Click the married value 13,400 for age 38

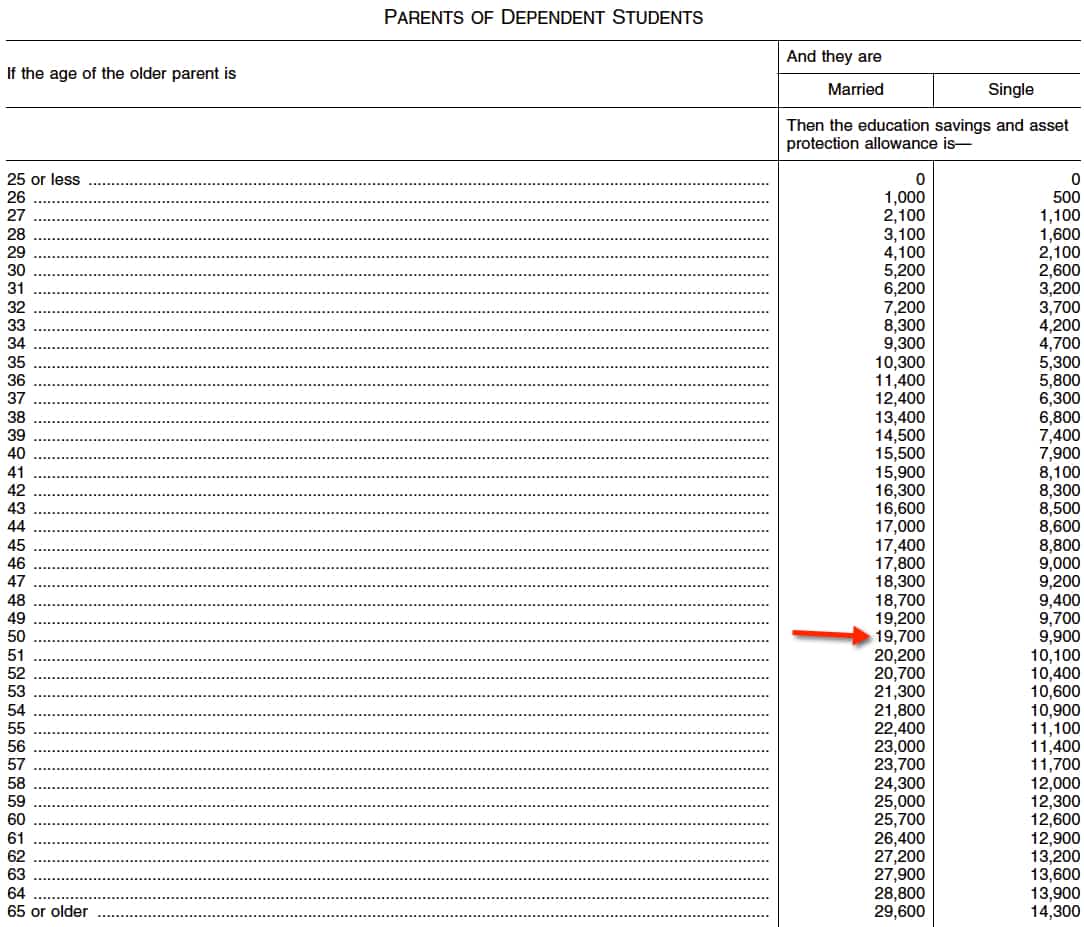899,418
